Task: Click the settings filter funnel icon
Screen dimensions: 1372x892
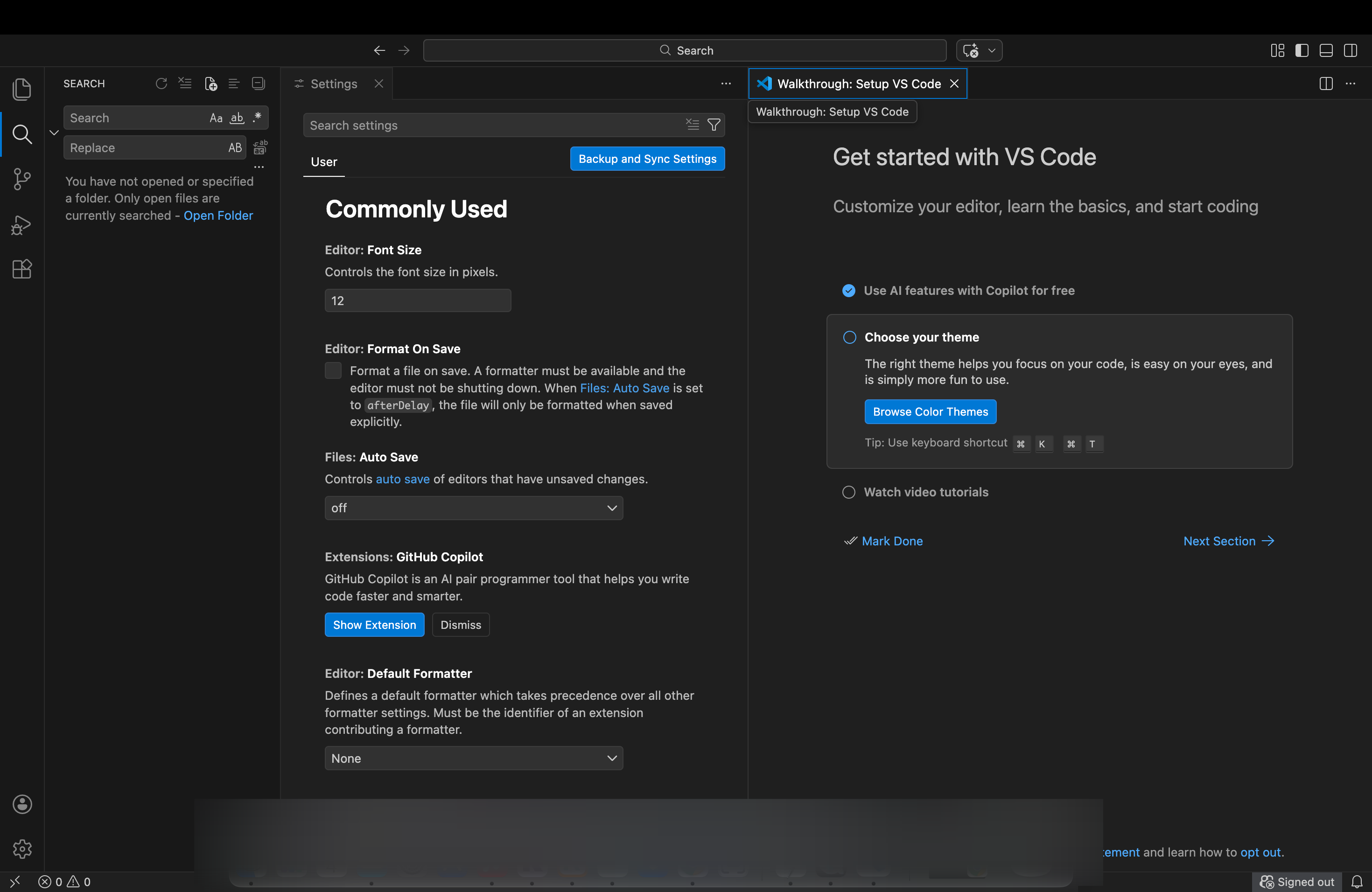Action: pyautogui.click(x=714, y=125)
